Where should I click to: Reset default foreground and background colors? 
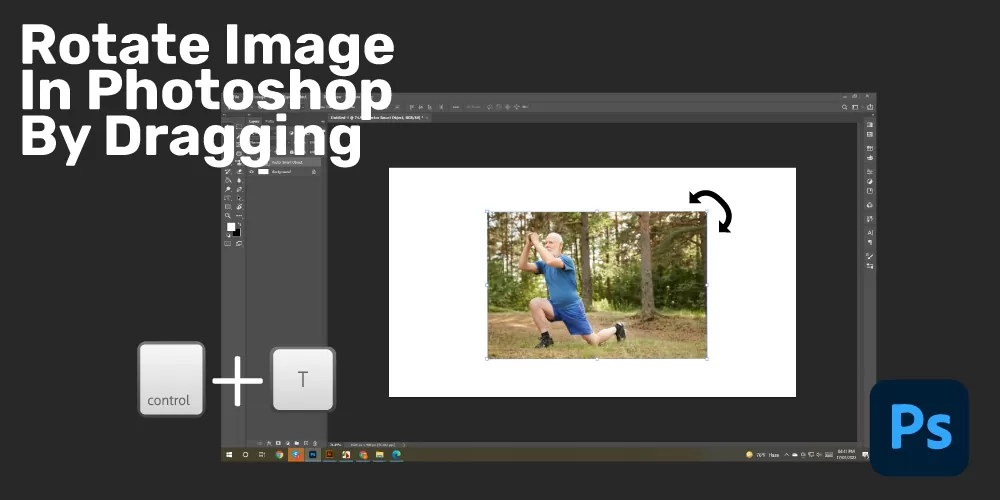pos(228,235)
